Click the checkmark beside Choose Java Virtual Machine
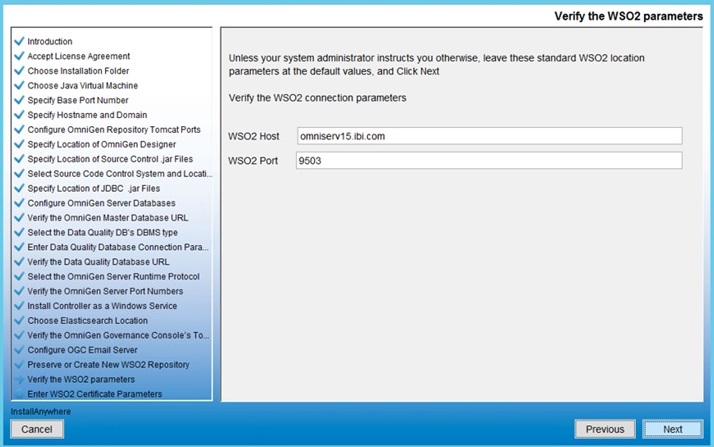Screen dimensions: 714x447 click(19, 86)
